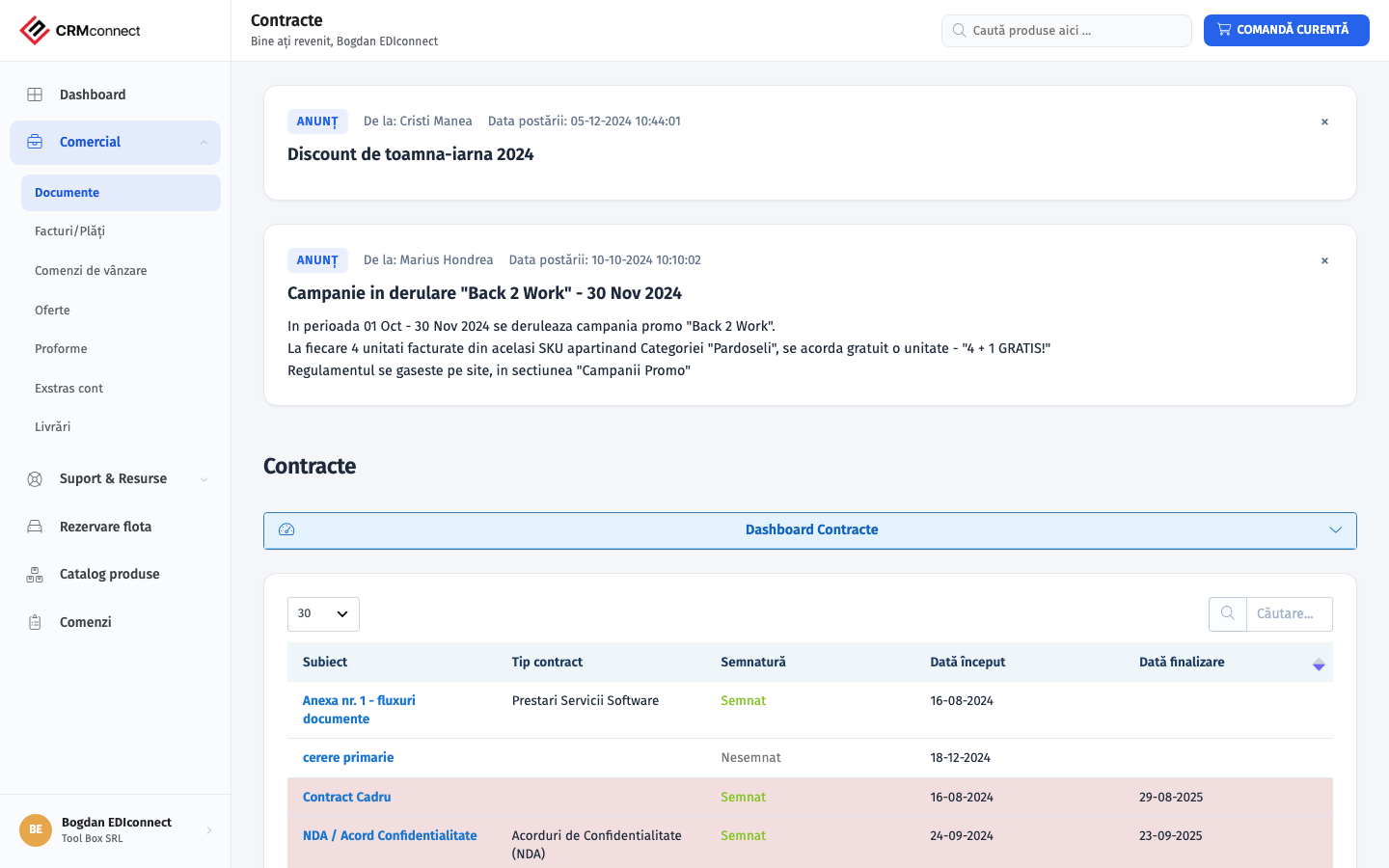Click Acorduri de Confidentialitate (NDA) cell
Screen dimensions: 1389x868
click(x=597, y=845)
